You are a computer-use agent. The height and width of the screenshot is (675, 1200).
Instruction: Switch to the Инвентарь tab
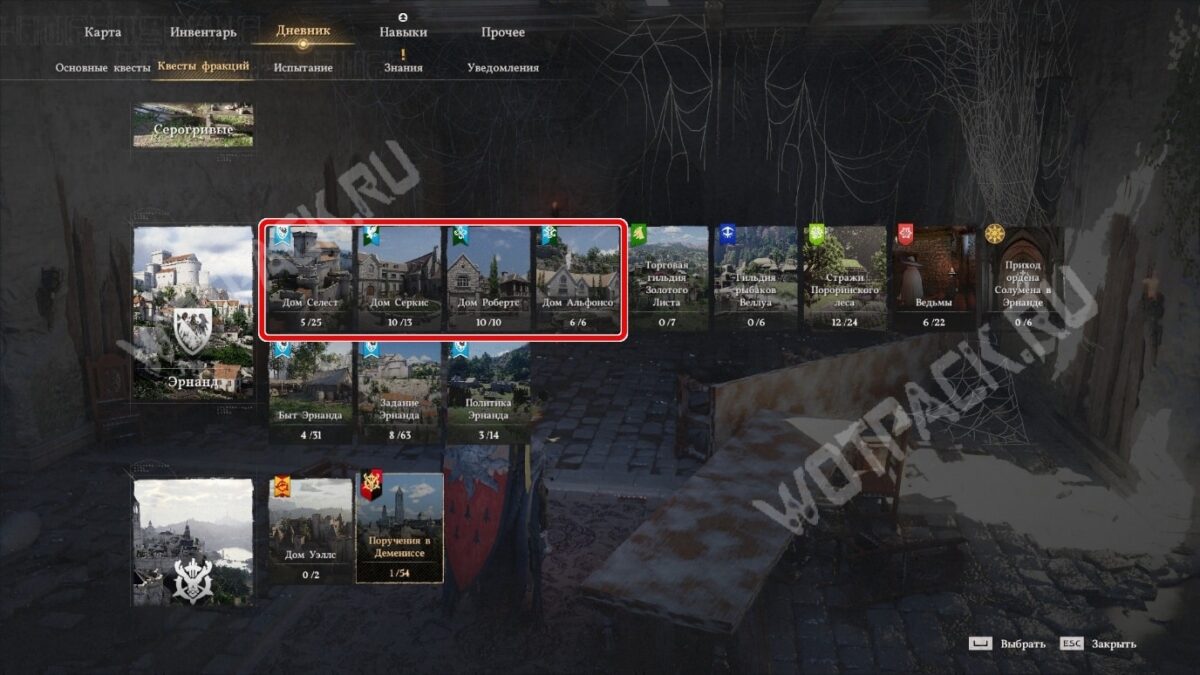click(x=203, y=32)
